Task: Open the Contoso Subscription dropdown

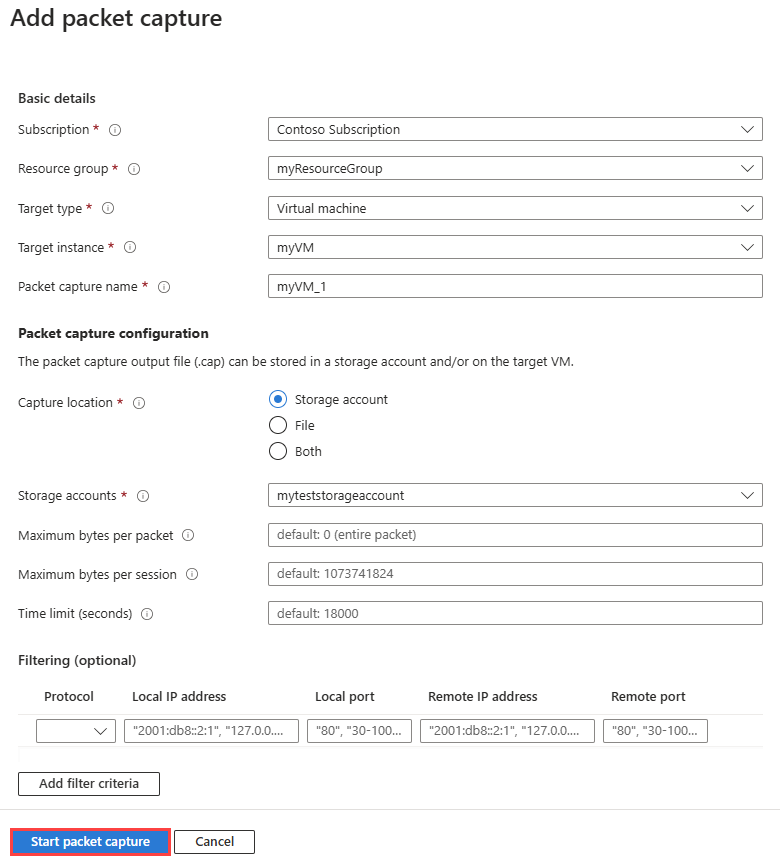Action: [x=515, y=129]
